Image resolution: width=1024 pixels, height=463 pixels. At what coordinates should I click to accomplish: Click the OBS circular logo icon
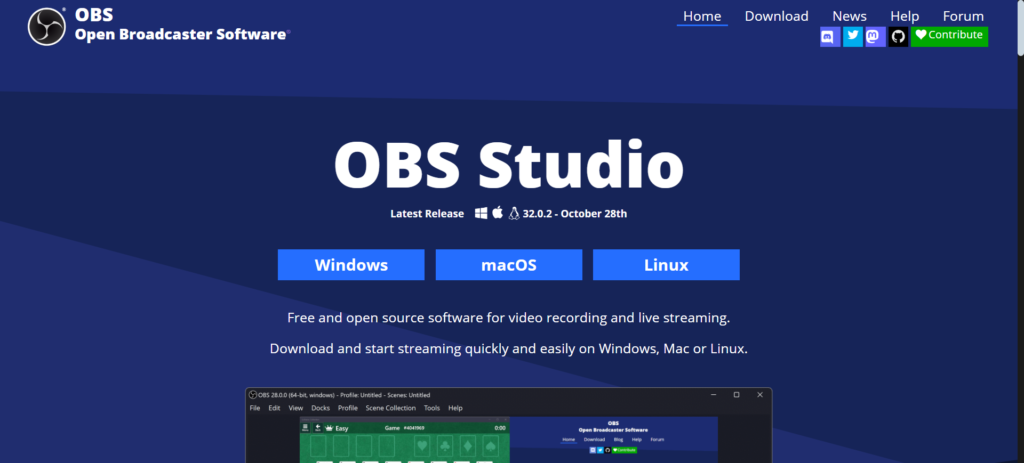[x=45, y=26]
